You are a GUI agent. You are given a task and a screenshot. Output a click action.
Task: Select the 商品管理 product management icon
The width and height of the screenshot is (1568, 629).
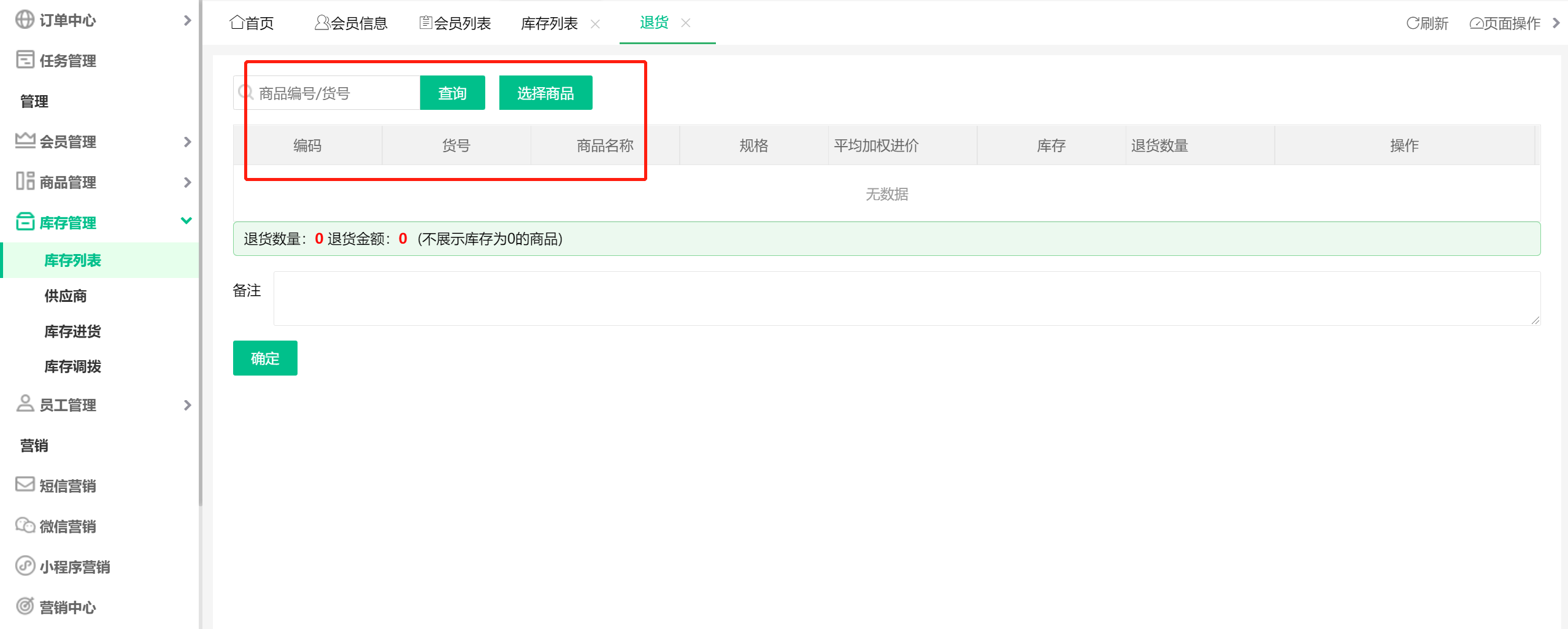[25, 182]
